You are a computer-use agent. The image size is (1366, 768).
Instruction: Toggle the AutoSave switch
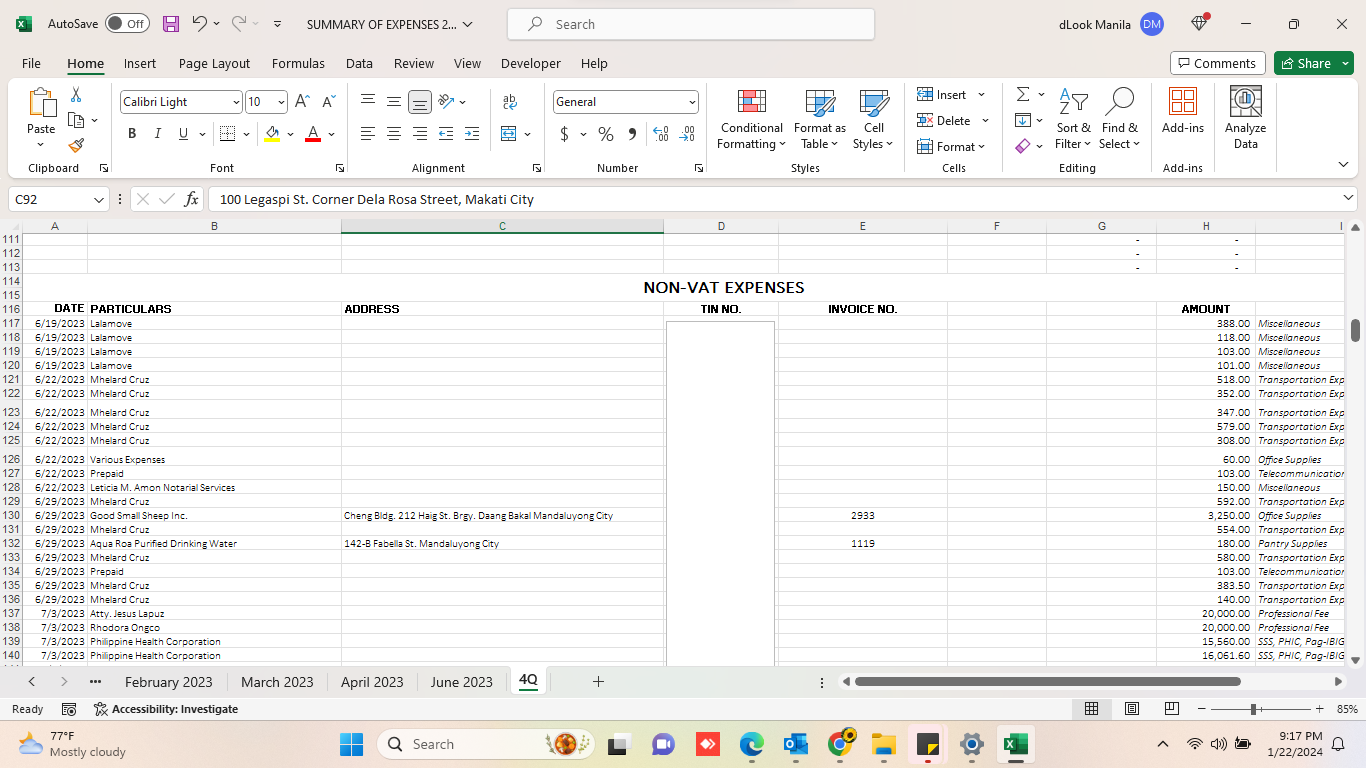tap(127, 24)
